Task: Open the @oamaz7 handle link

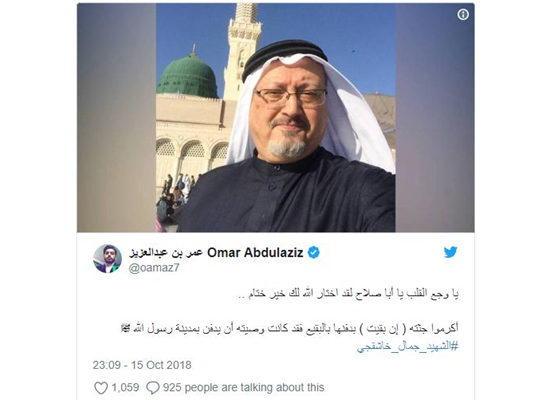Action: [x=154, y=268]
